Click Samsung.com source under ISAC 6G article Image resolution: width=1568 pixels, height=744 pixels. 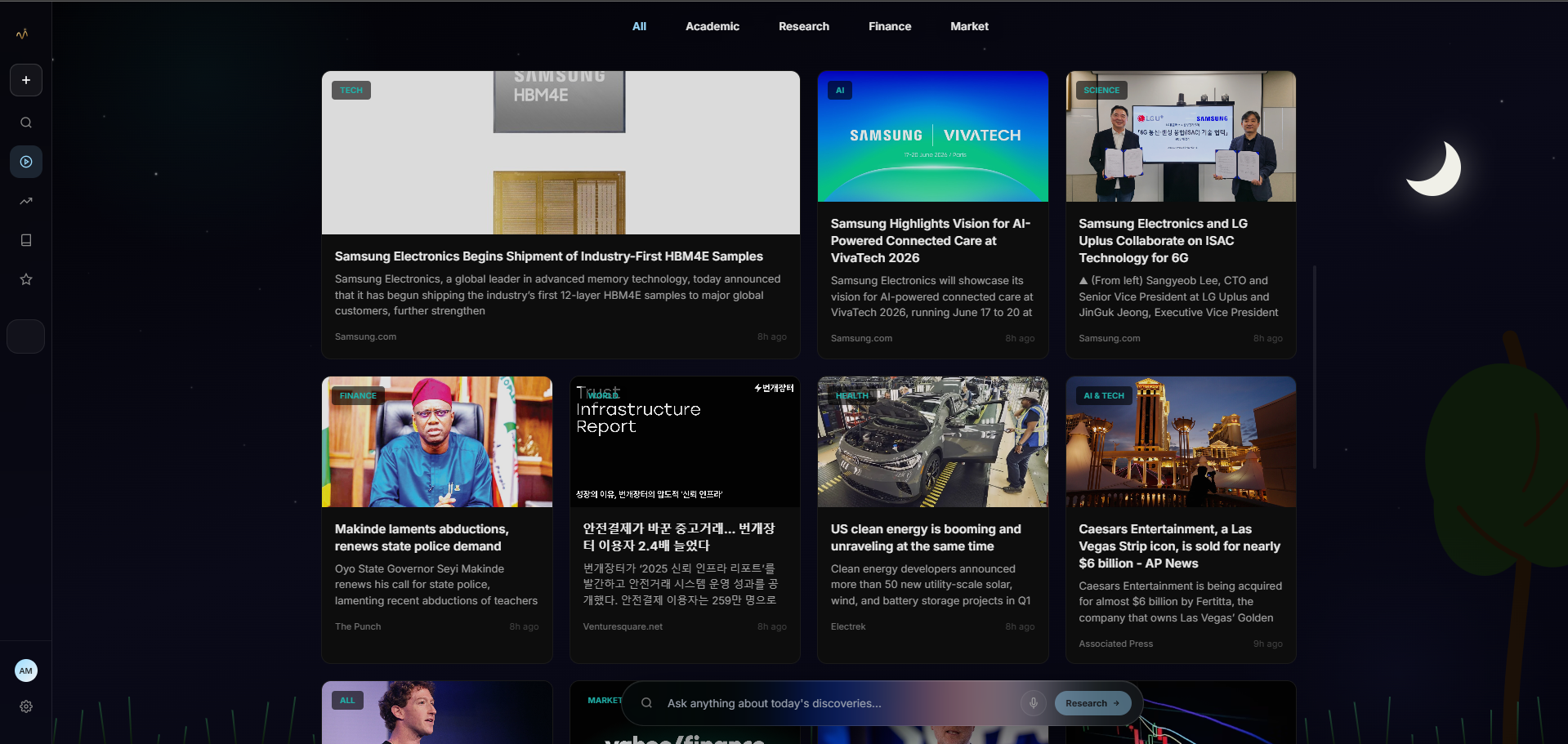point(1109,338)
